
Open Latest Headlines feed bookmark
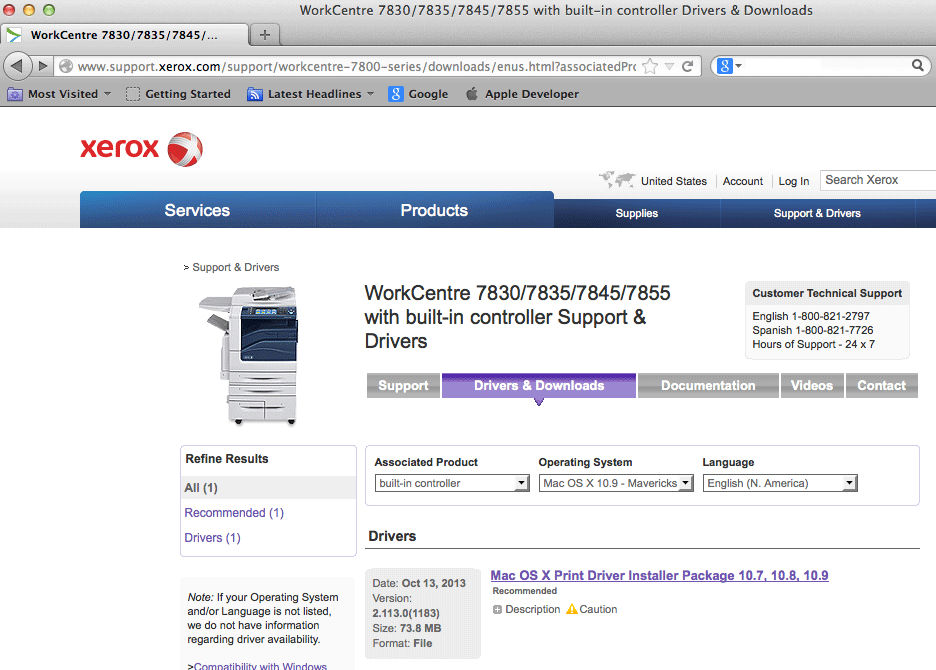310,94
